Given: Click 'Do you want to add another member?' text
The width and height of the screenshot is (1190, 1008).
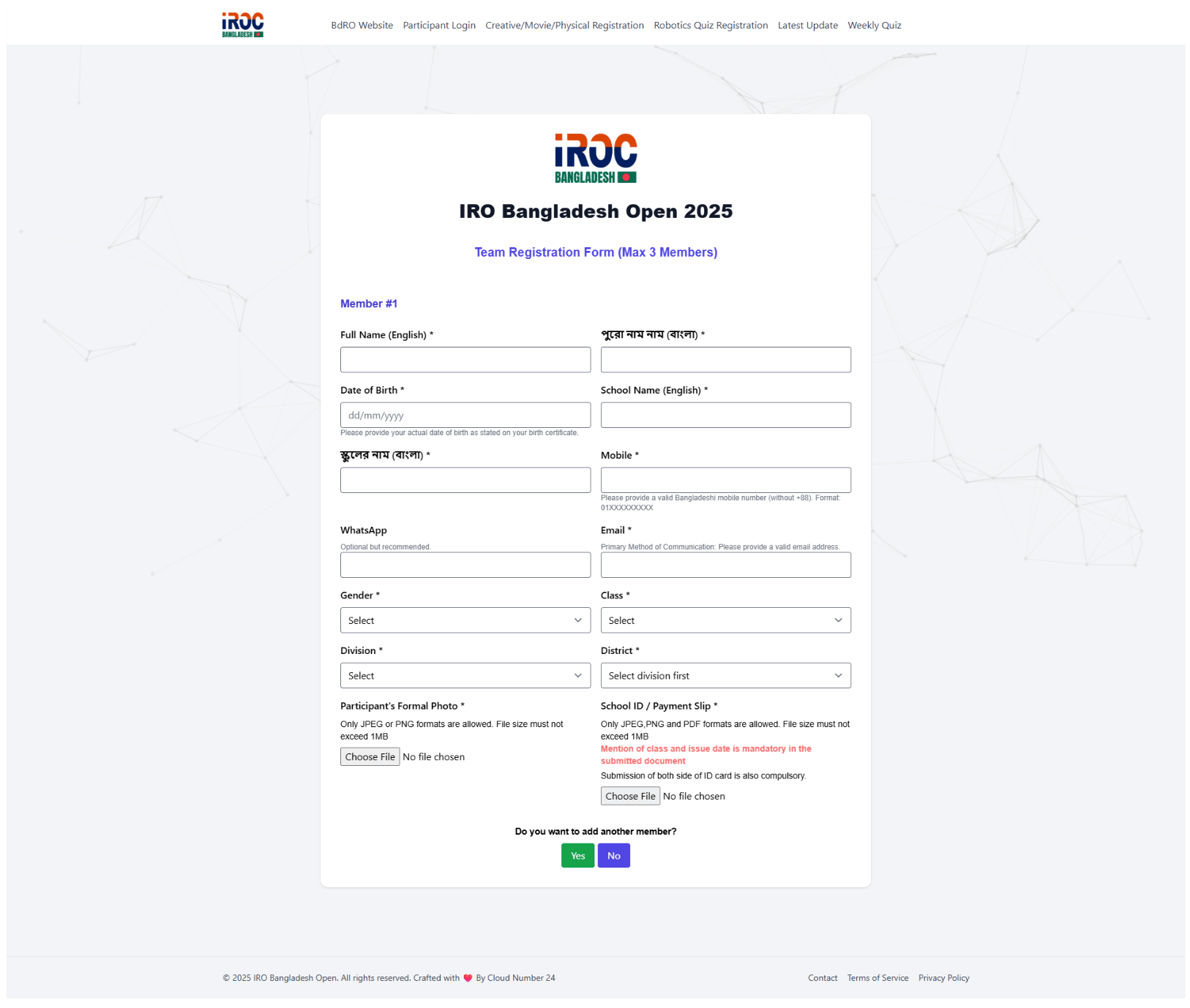Looking at the screenshot, I should tap(596, 832).
